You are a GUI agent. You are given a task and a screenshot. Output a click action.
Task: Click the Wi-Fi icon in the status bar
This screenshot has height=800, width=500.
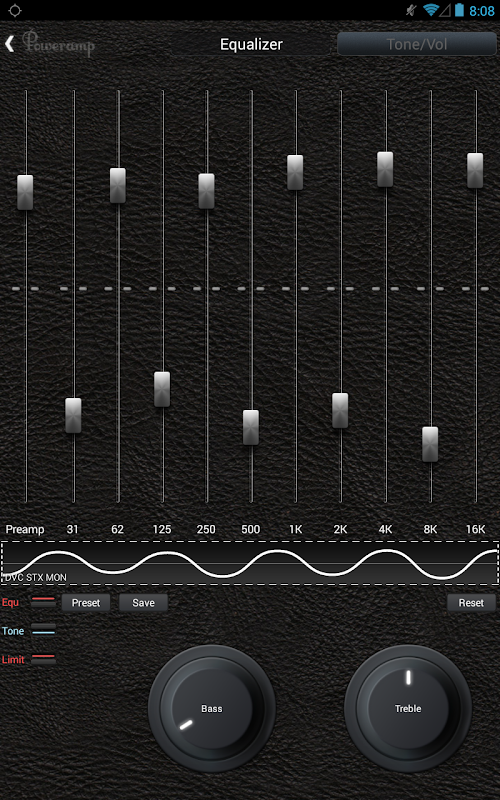click(x=430, y=10)
